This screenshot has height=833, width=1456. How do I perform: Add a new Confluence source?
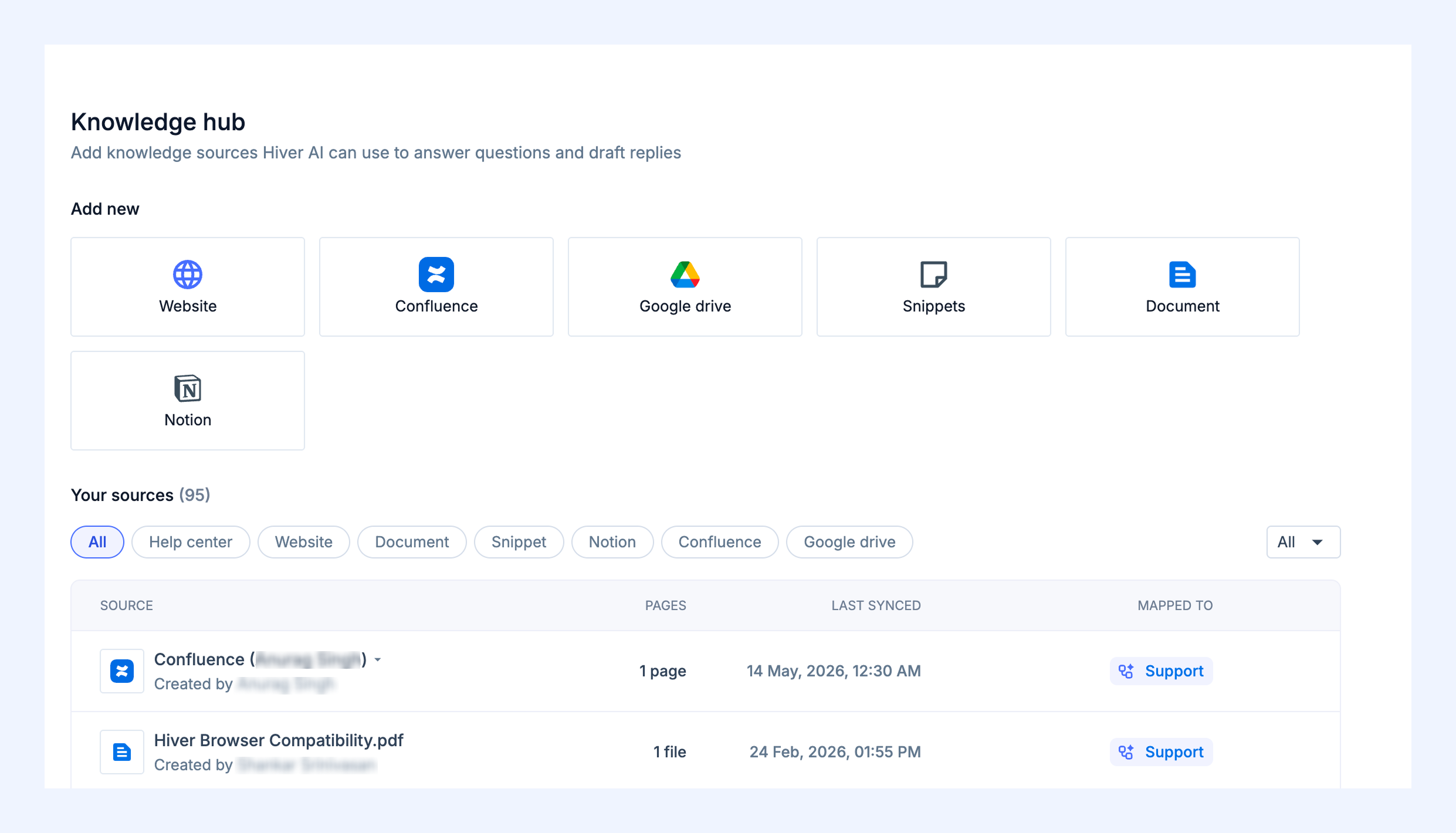tap(436, 287)
